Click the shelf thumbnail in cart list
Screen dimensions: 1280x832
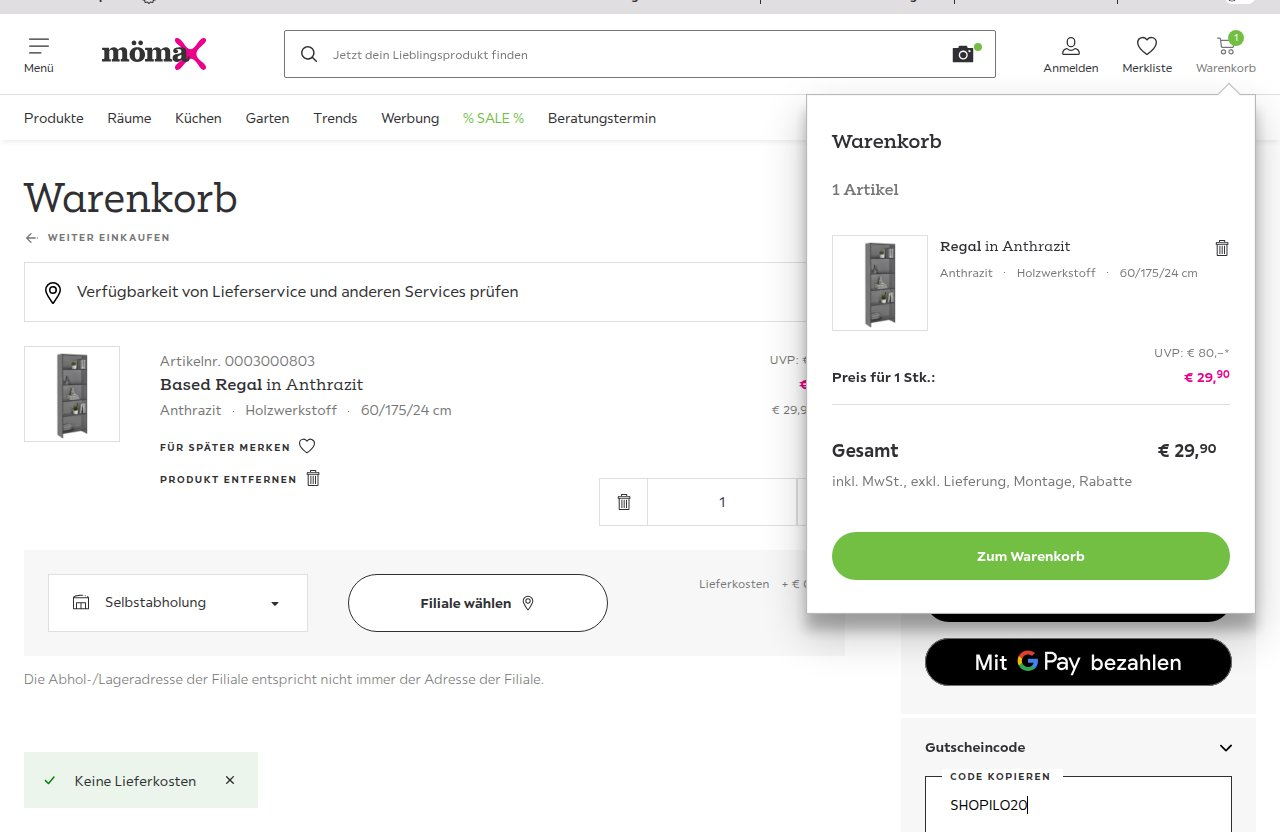72,394
